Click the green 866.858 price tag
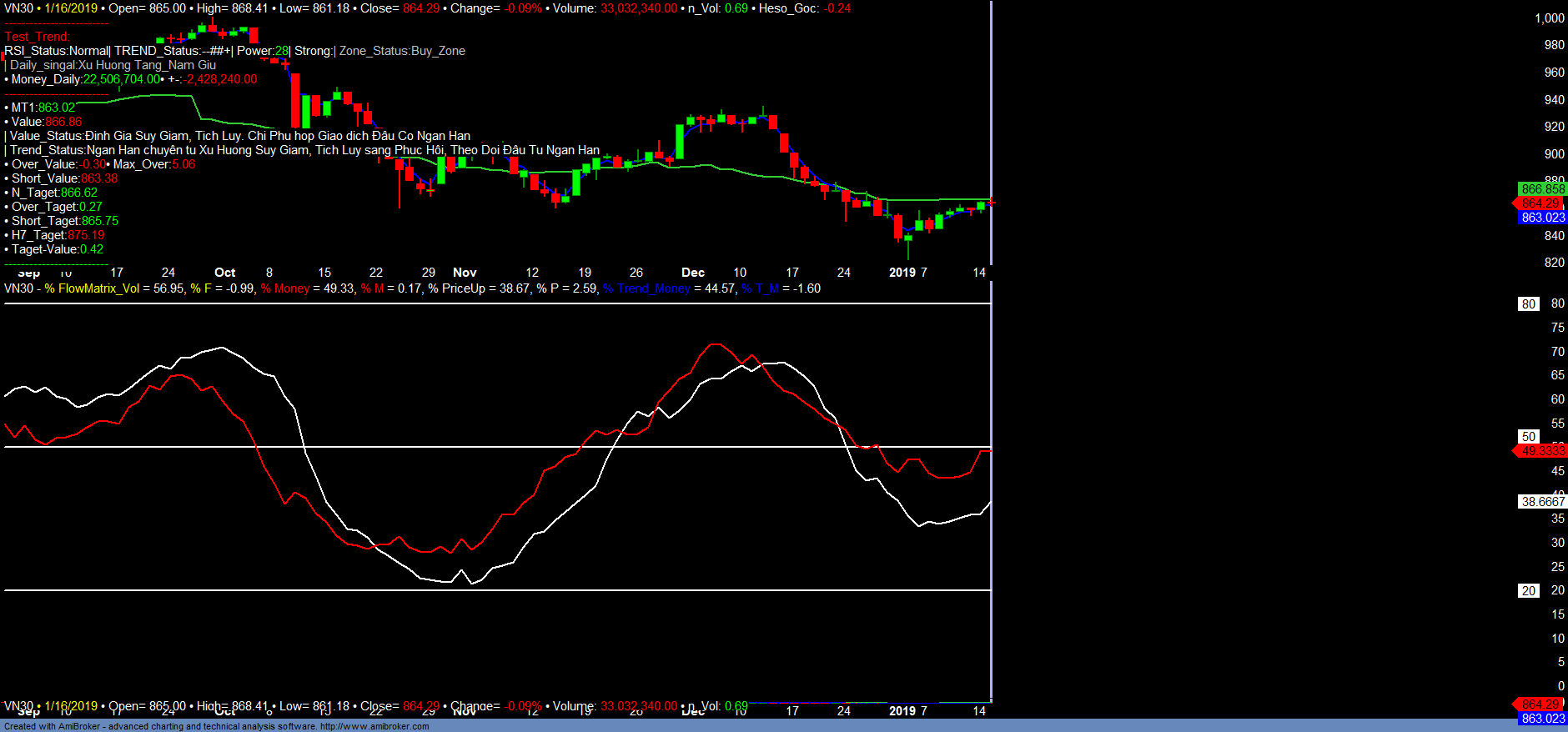Screen dimensions: 1568x732 pyautogui.click(x=1542, y=189)
